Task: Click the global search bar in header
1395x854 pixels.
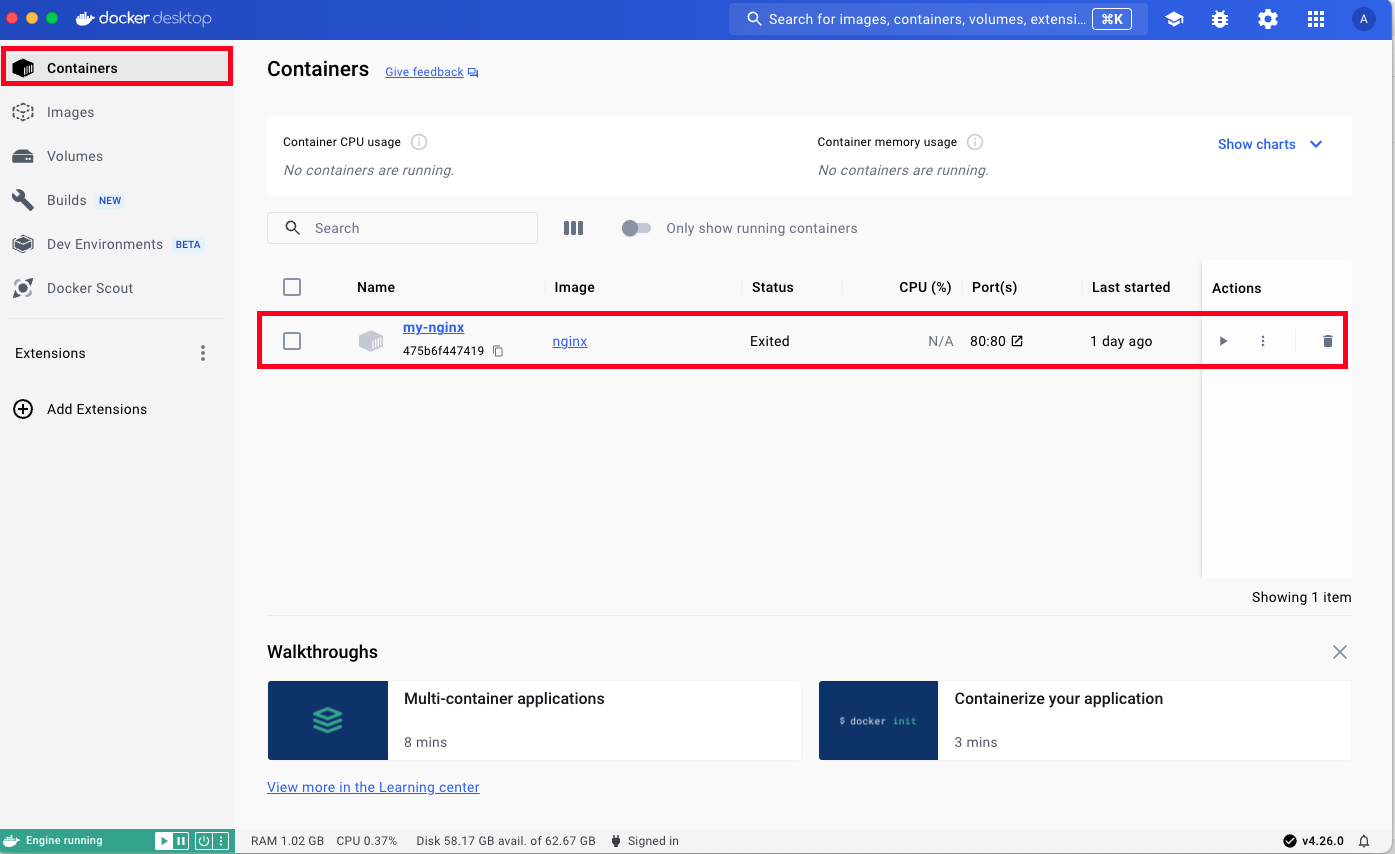Action: [x=938, y=19]
